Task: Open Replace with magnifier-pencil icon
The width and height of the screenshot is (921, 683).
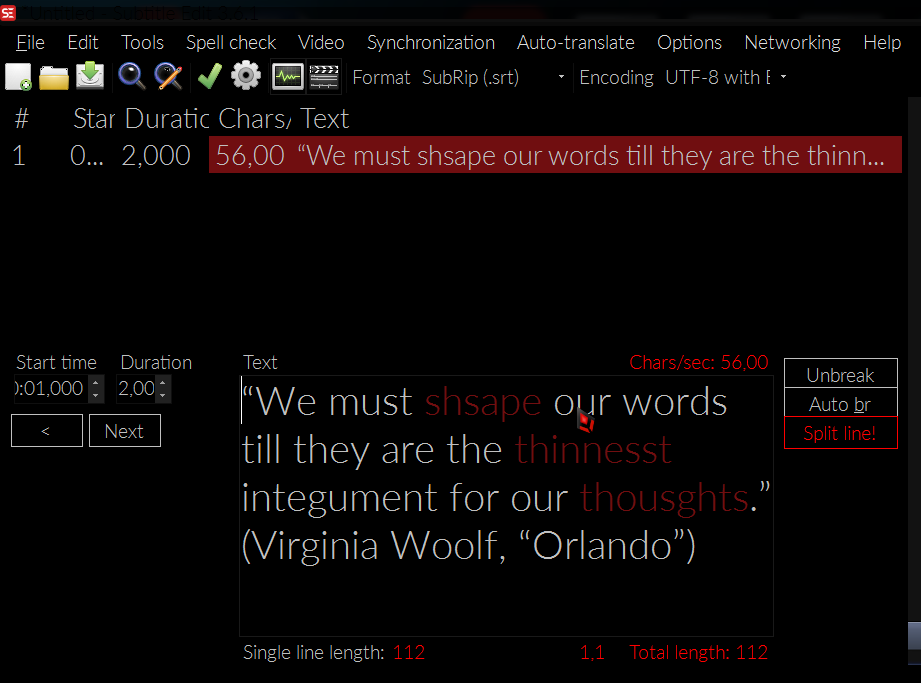Action: click(x=168, y=77)
